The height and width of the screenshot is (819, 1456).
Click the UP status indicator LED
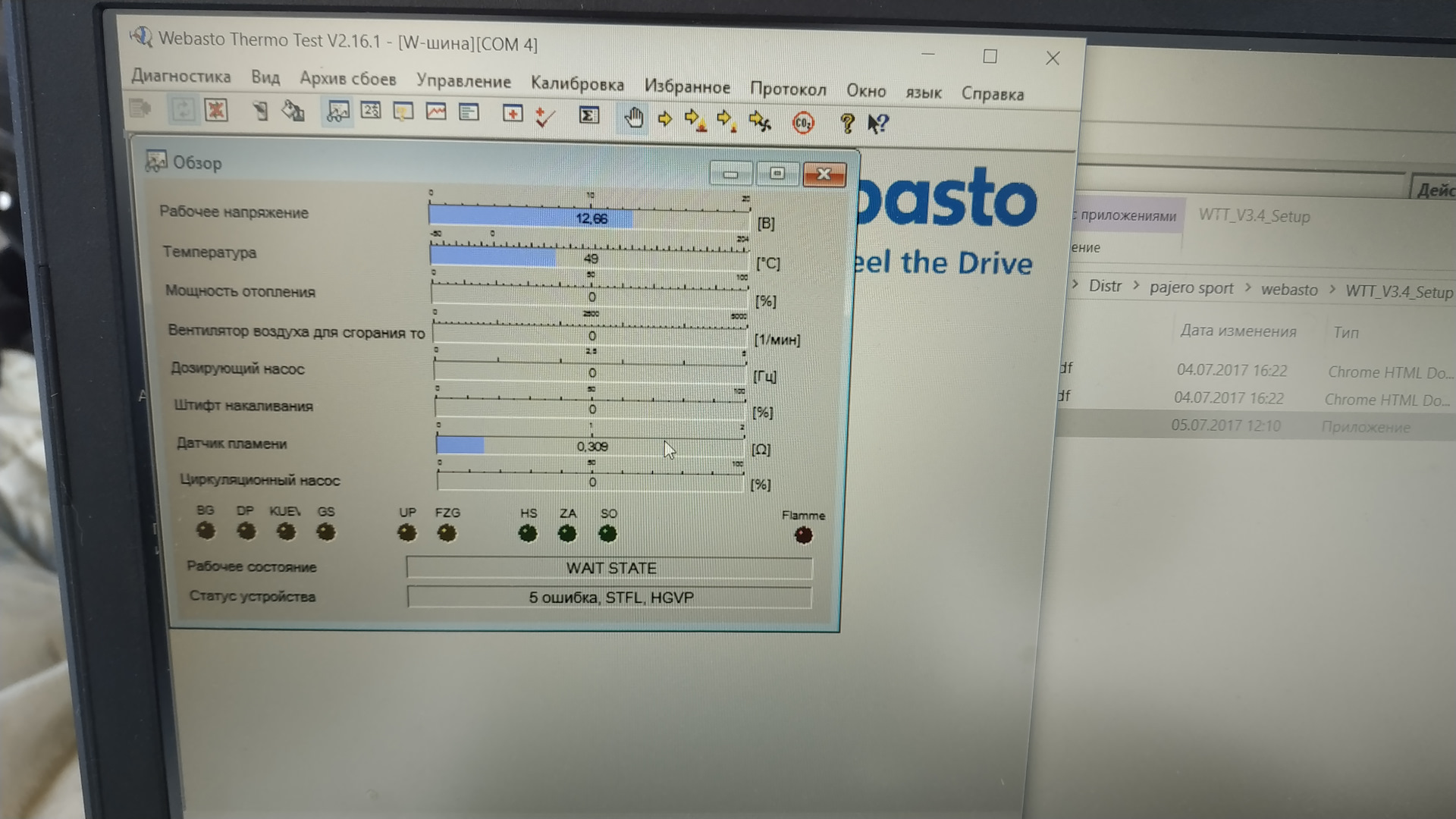407,533
